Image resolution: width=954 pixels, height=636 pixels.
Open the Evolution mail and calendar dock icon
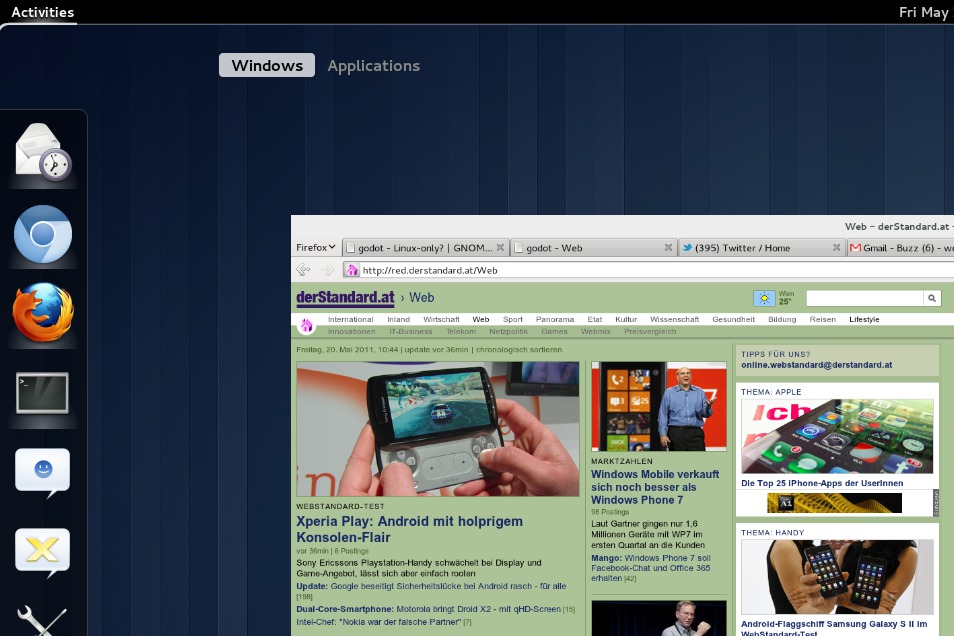point(43,152)
